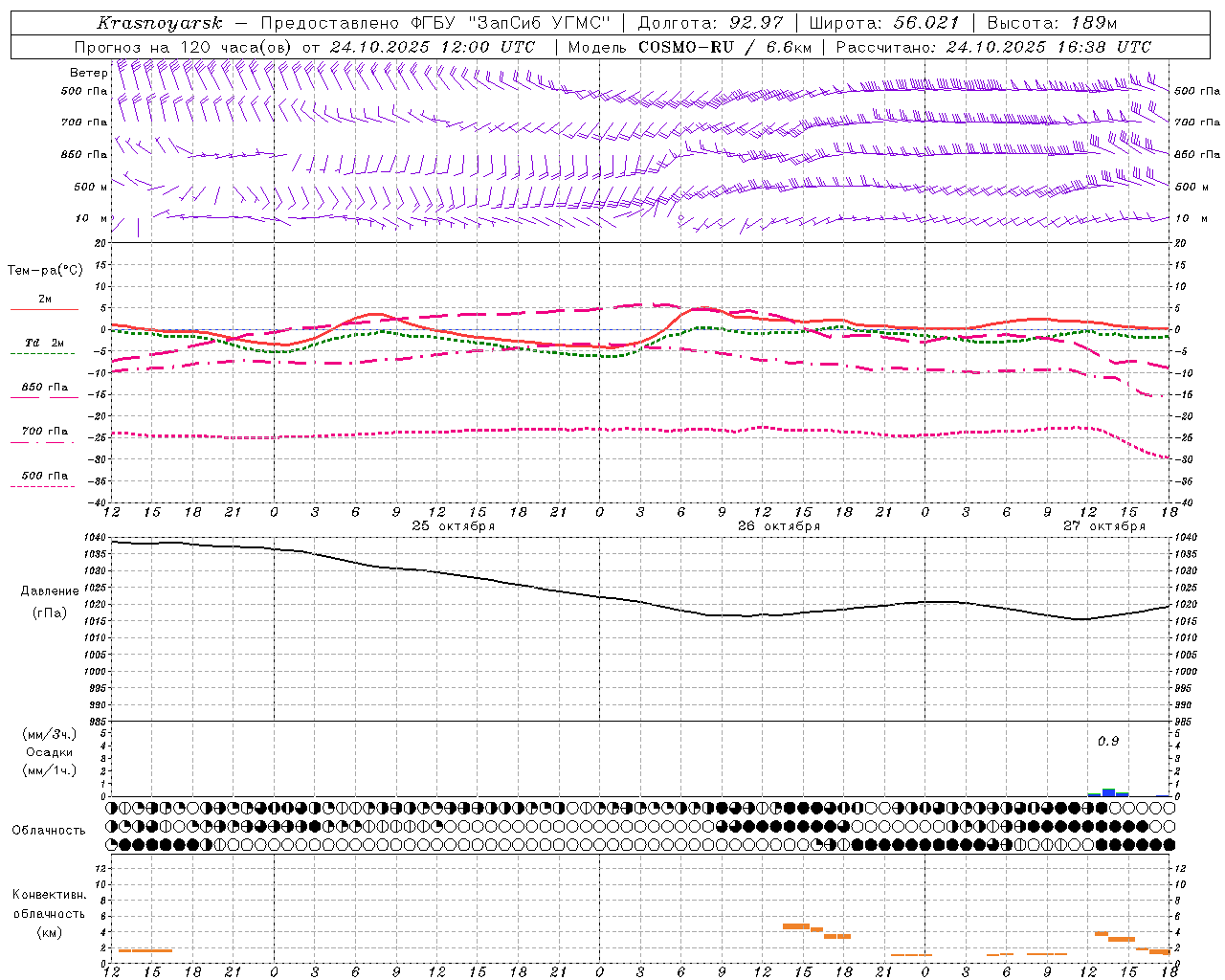Click the Осадки precipitation label
This screenshot has width=1225, height=980.
coord(50,752)
